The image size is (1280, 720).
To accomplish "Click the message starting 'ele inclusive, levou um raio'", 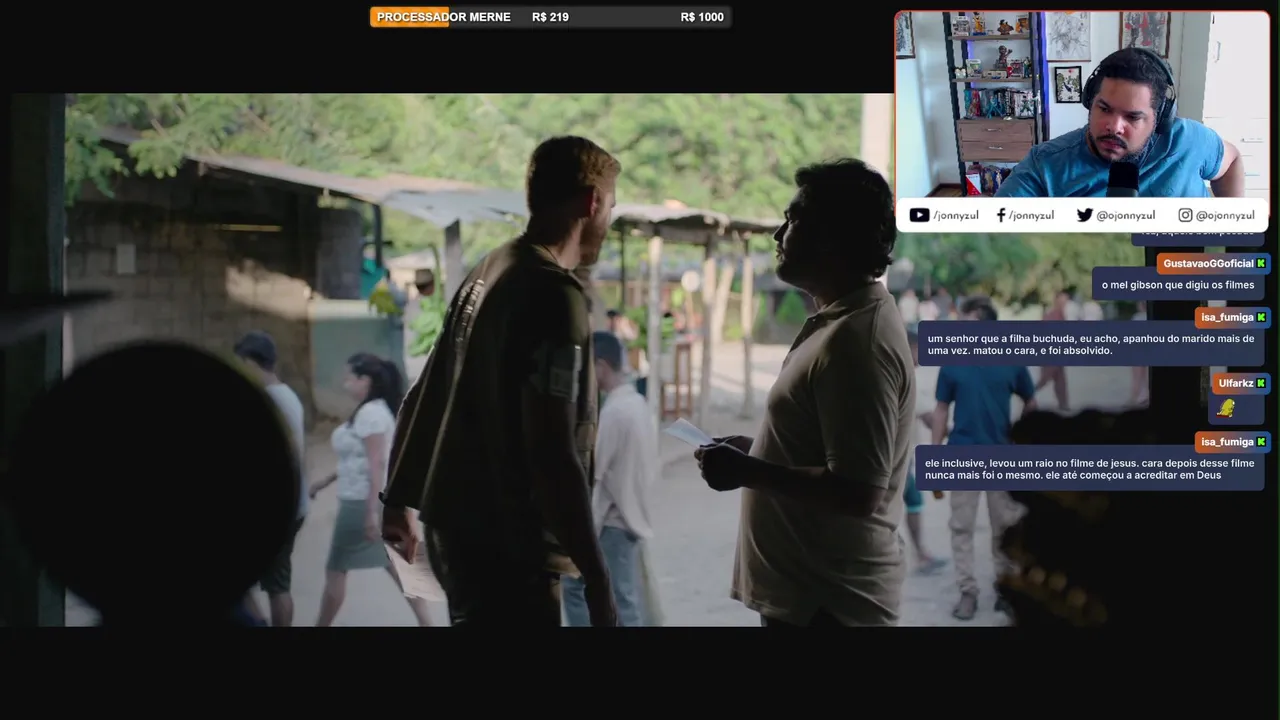I will tap(1089, 469).
